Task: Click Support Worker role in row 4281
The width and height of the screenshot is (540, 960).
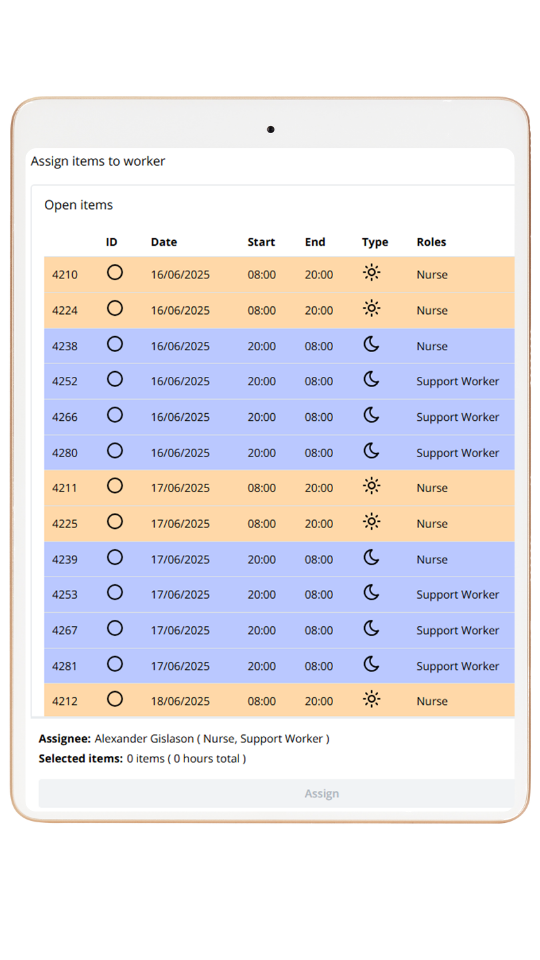Action: pyautogui.click(x=457, y=666)
